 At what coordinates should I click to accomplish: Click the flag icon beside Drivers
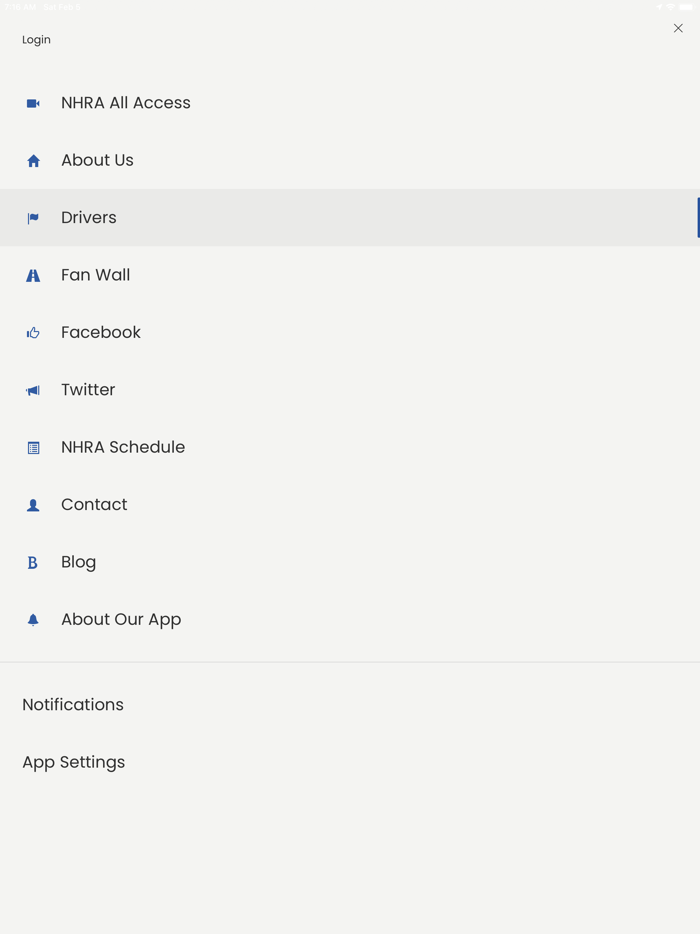[x=33, y=218]
